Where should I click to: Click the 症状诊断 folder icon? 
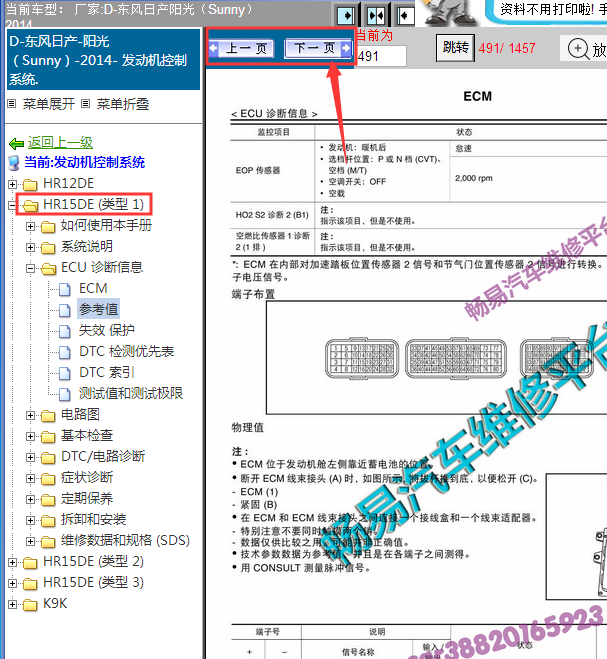[48, 479]
